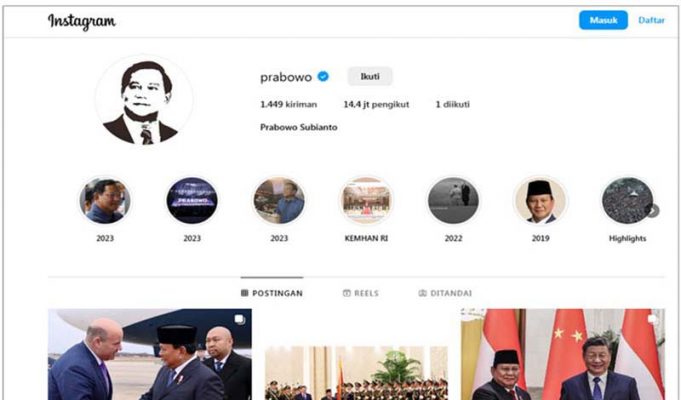Viewport: 681px width, 400px height.
Task: Switch to the POSTINGAN tab
Action: click(272, 293)
